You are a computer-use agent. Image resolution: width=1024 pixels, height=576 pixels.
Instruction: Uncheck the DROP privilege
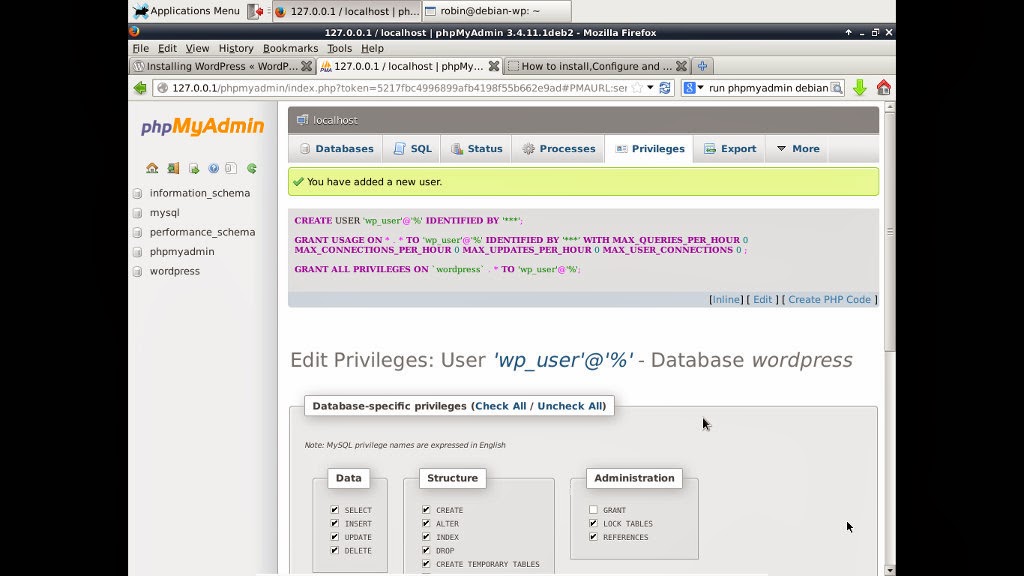pyautogui.click(x=426, y=551)
